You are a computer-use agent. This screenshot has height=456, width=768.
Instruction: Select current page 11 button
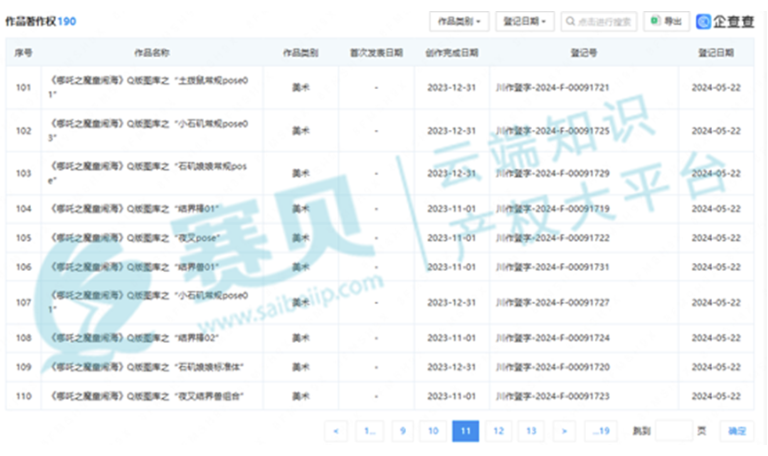tap(465, 431)
